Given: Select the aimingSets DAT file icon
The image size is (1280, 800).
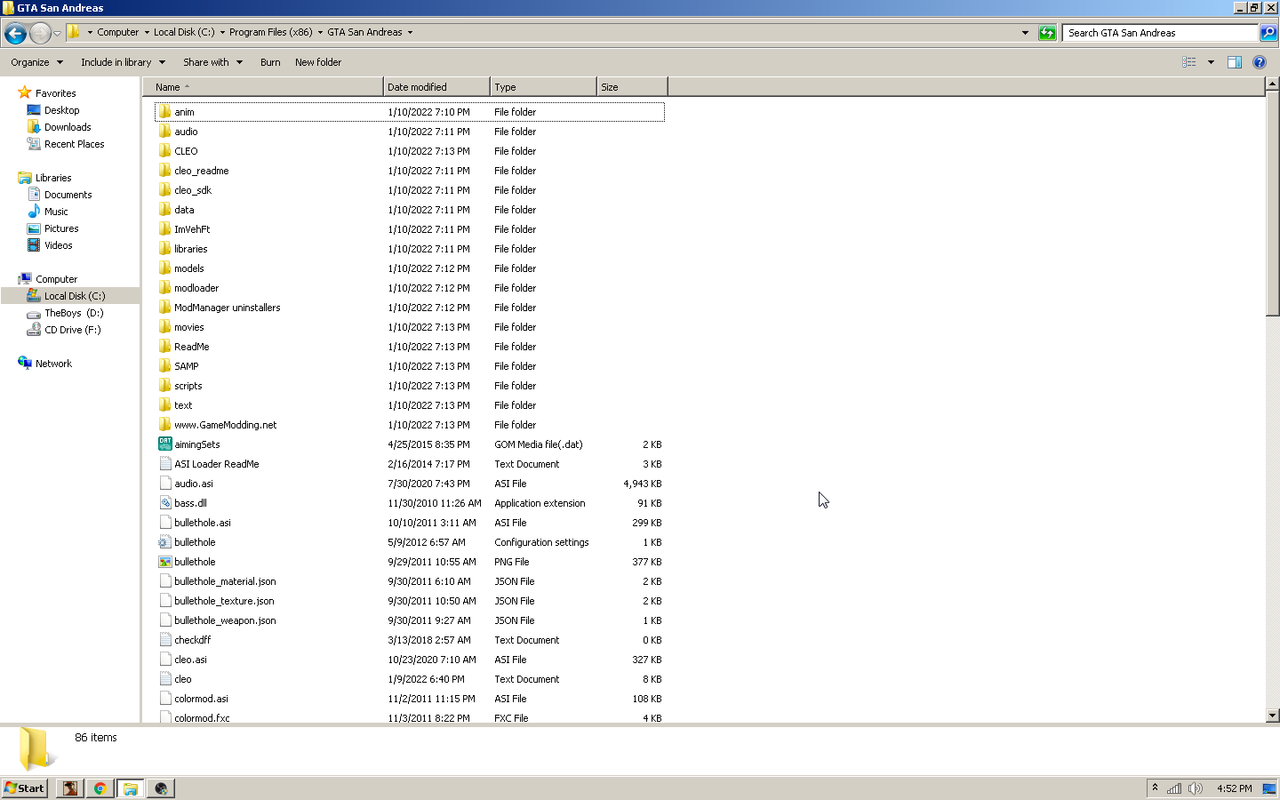Looking at the screenshot, I should (x=165, y=444).
